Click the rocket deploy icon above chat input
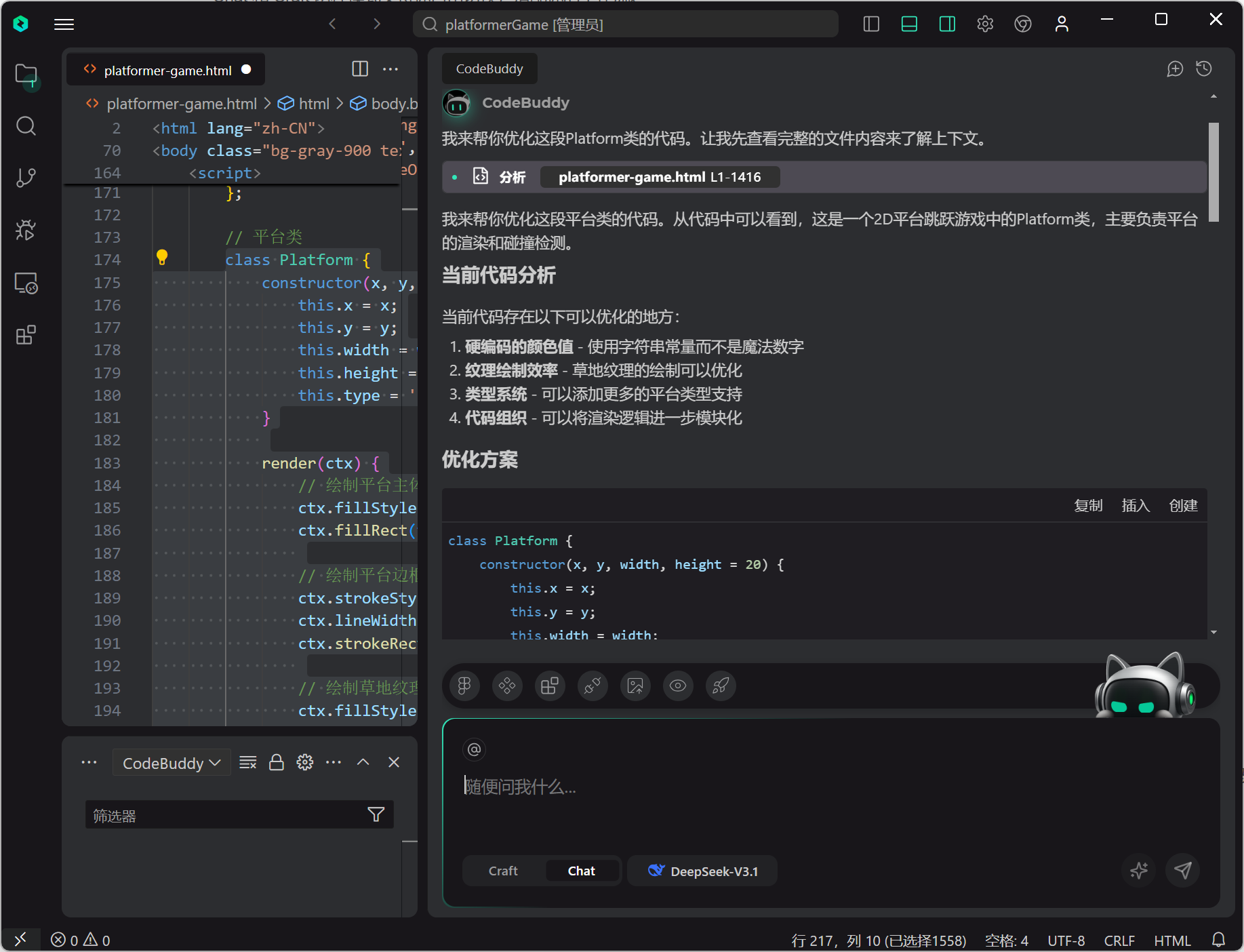This screenshot has height=952, width=1244. point(721,686)
